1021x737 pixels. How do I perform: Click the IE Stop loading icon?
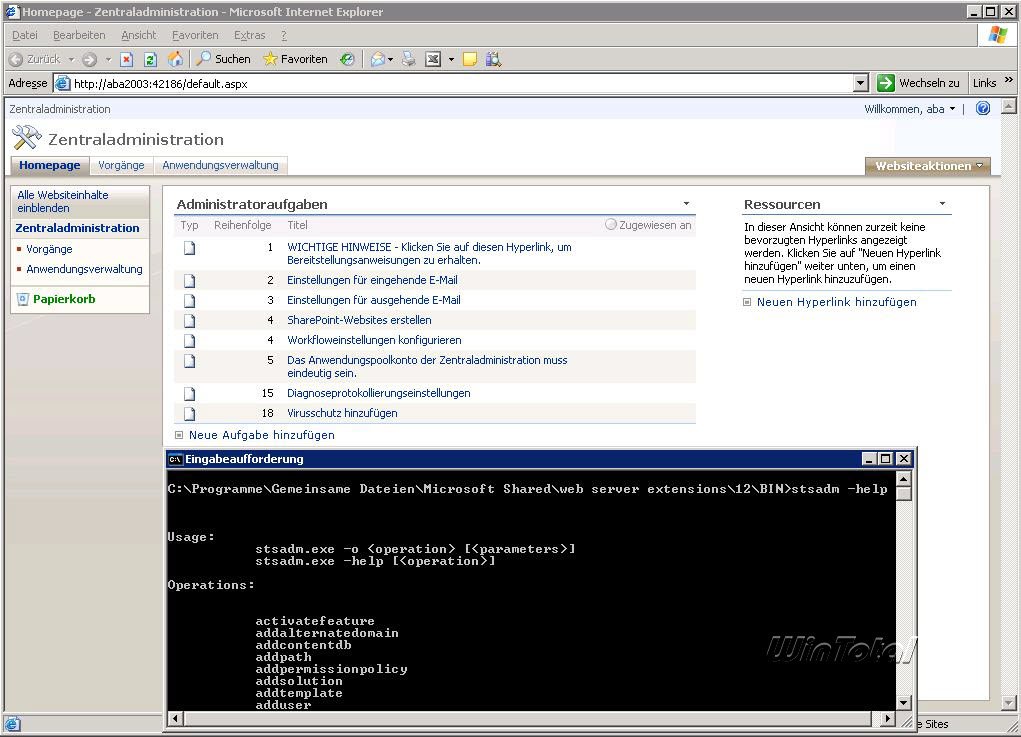tap(127, 60)
